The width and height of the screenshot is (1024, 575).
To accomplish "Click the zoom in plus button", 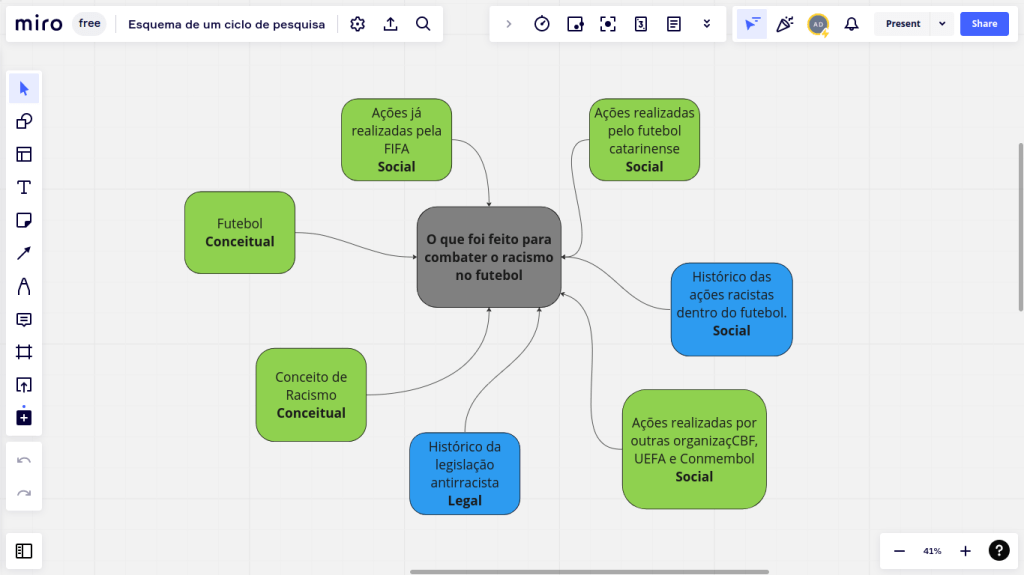I will 965,551.
